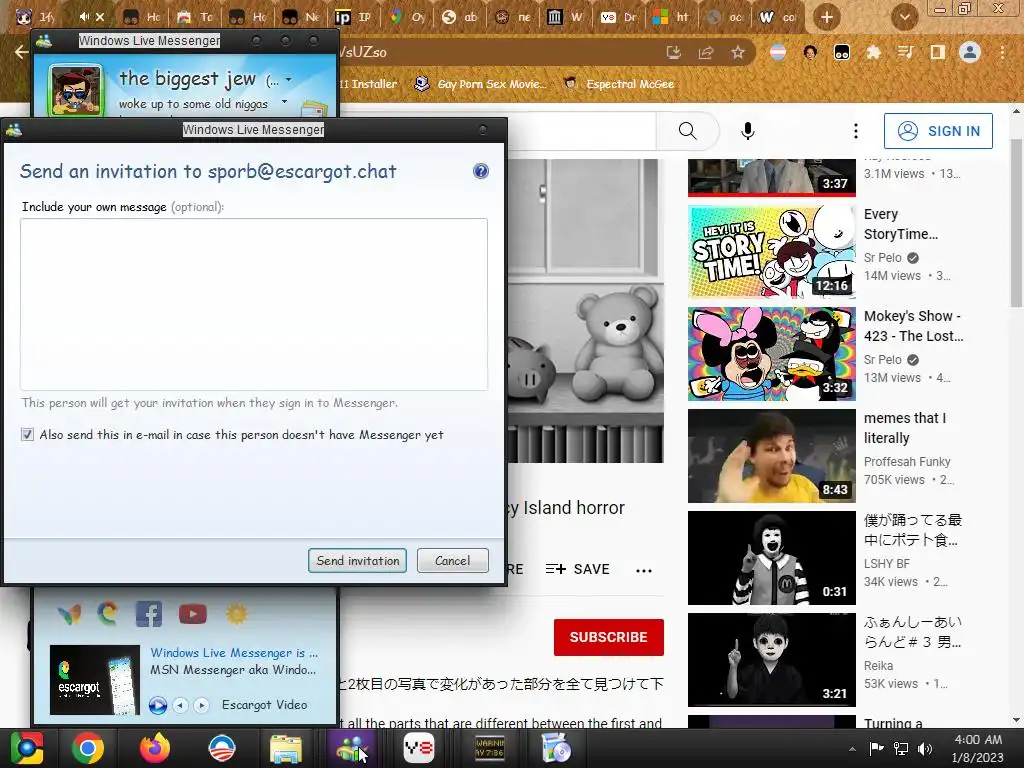Toggle 'Also send this in e-mail' checkbox

pyautogui.click(x=27, y=434)
